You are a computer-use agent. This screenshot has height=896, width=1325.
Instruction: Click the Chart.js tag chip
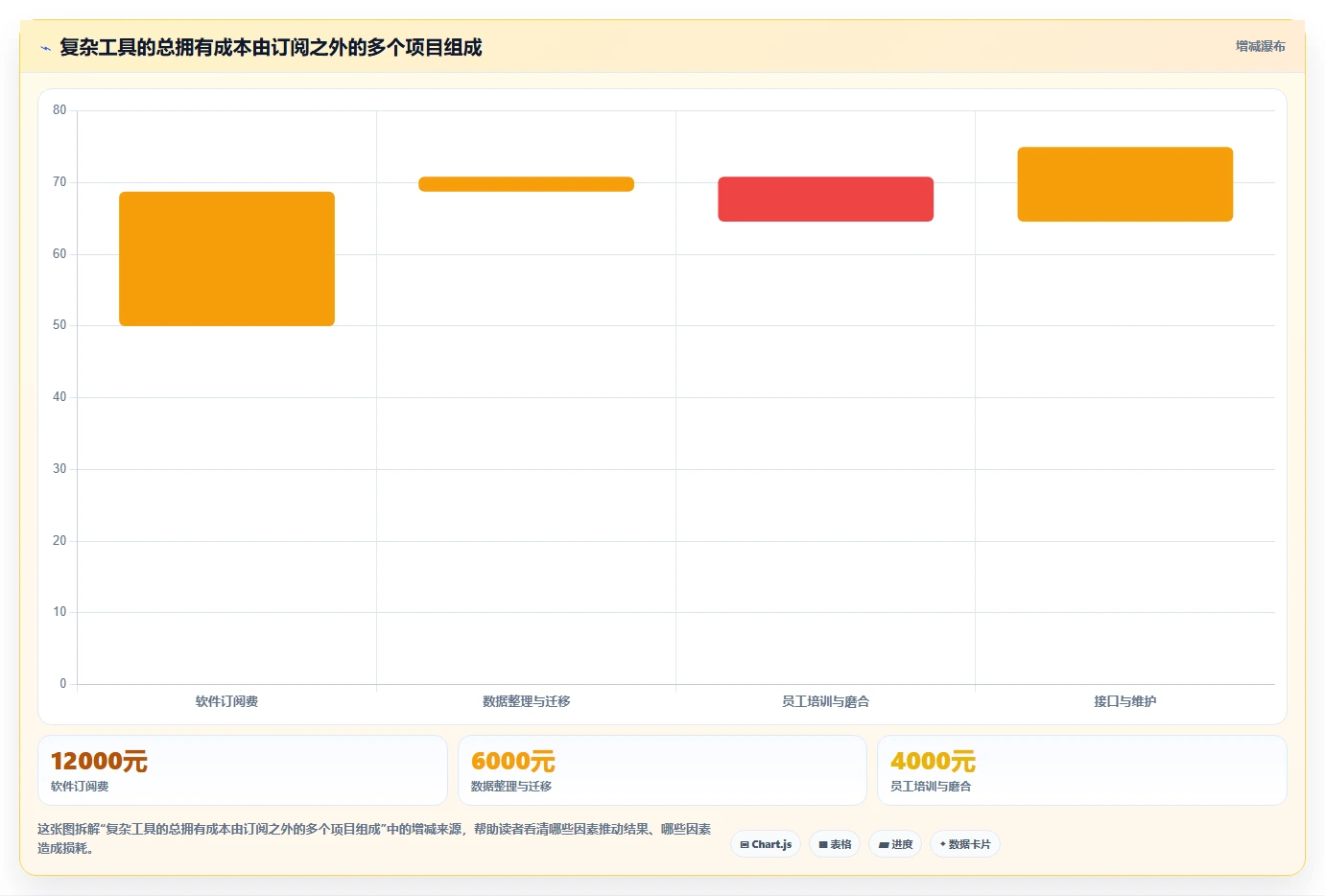coord(766,844)
